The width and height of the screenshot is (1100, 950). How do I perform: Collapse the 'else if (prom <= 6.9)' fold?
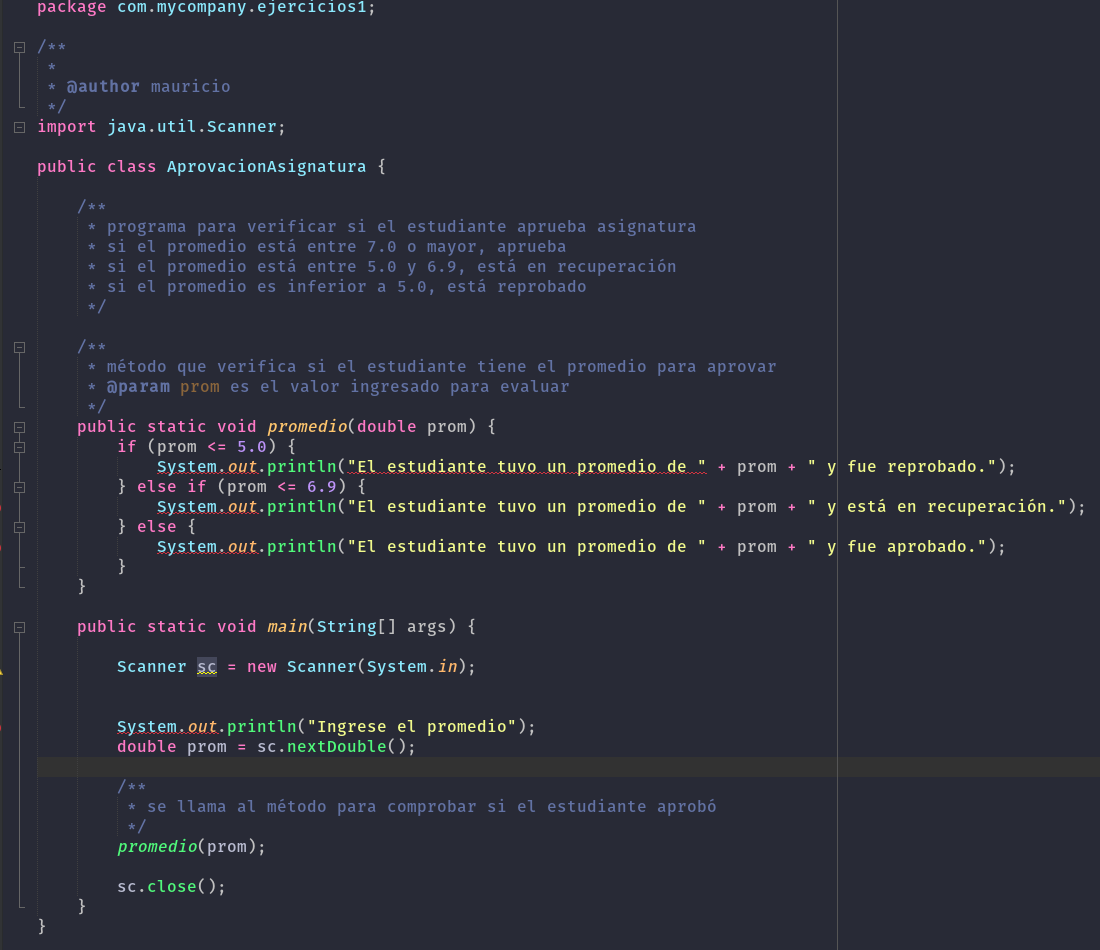[x=20, y=487]
